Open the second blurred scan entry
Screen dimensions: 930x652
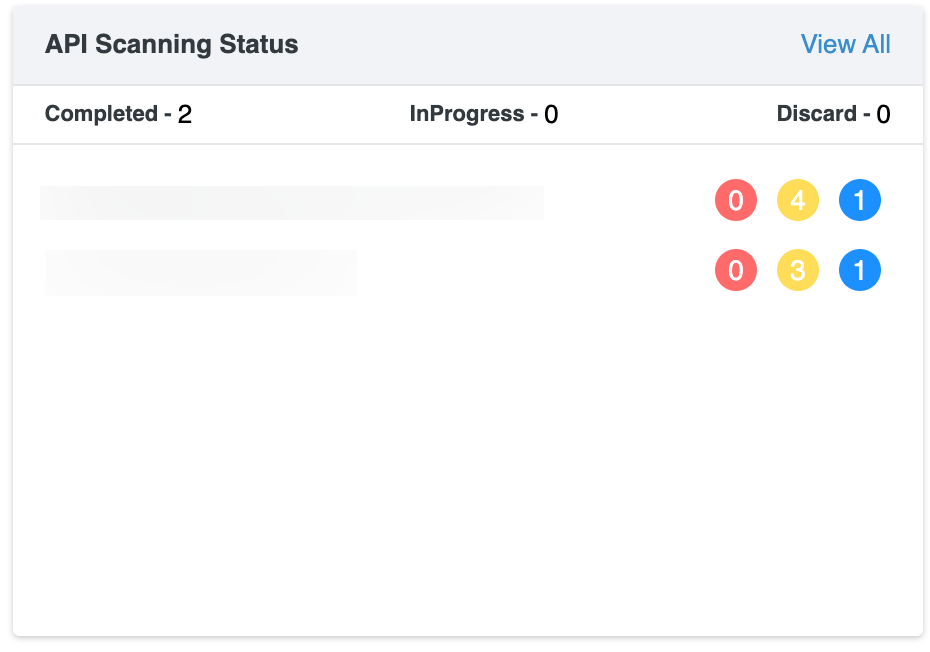click(201, 272)
